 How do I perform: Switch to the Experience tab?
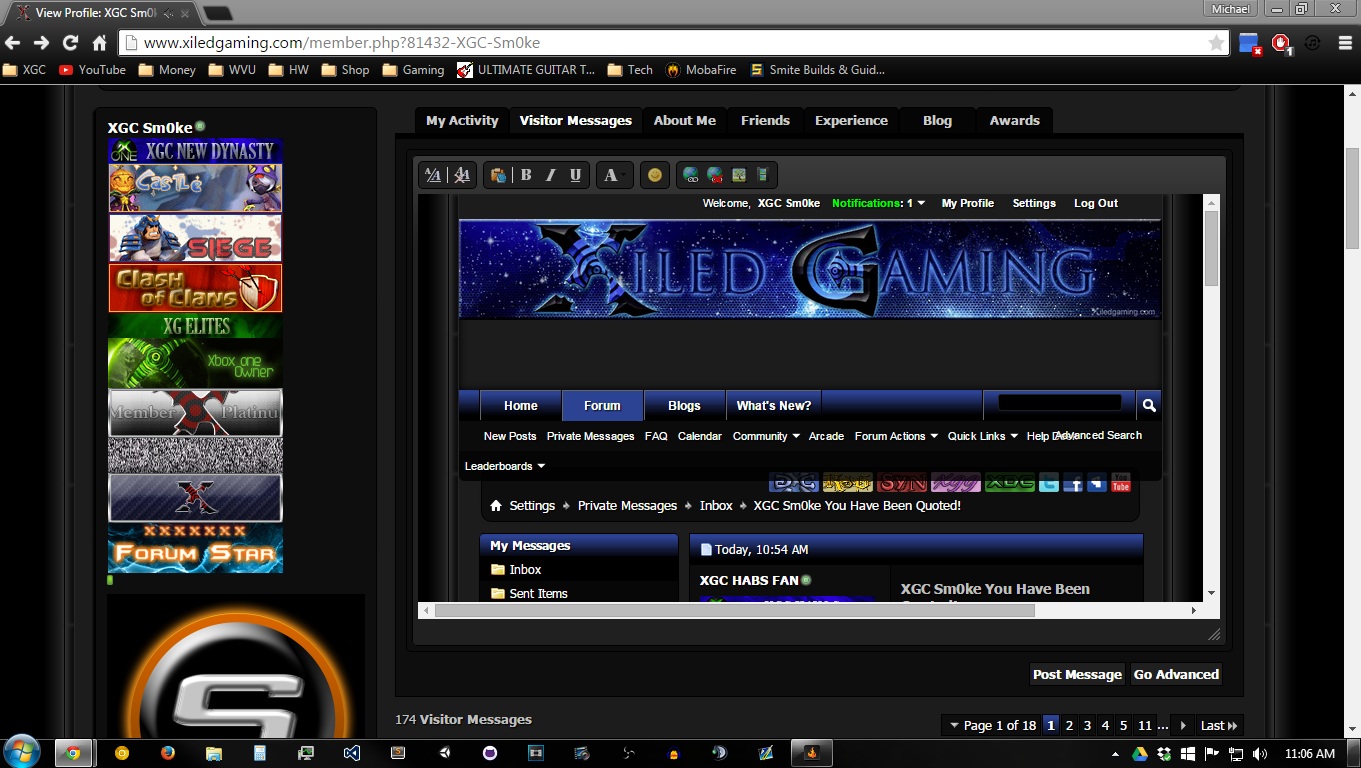pos(851,120)
